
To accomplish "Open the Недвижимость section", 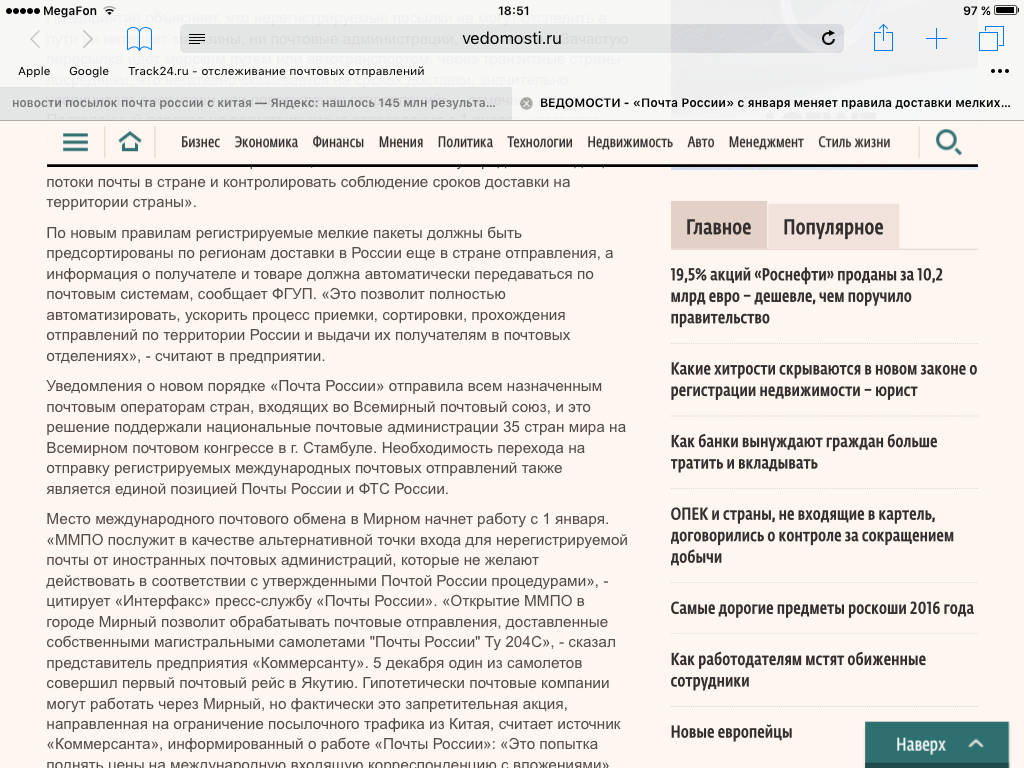I will point(630,142).
